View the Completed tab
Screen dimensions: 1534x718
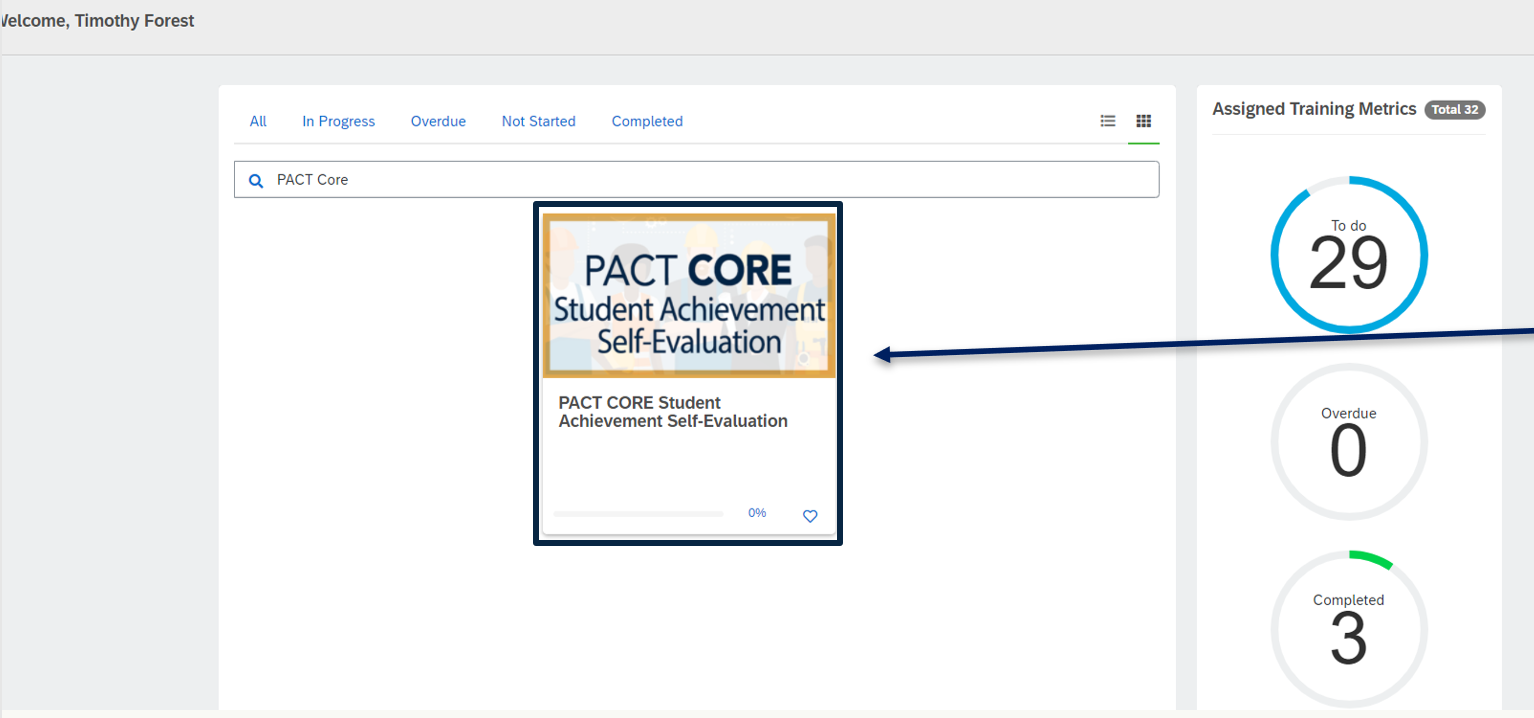click(647, 121)
